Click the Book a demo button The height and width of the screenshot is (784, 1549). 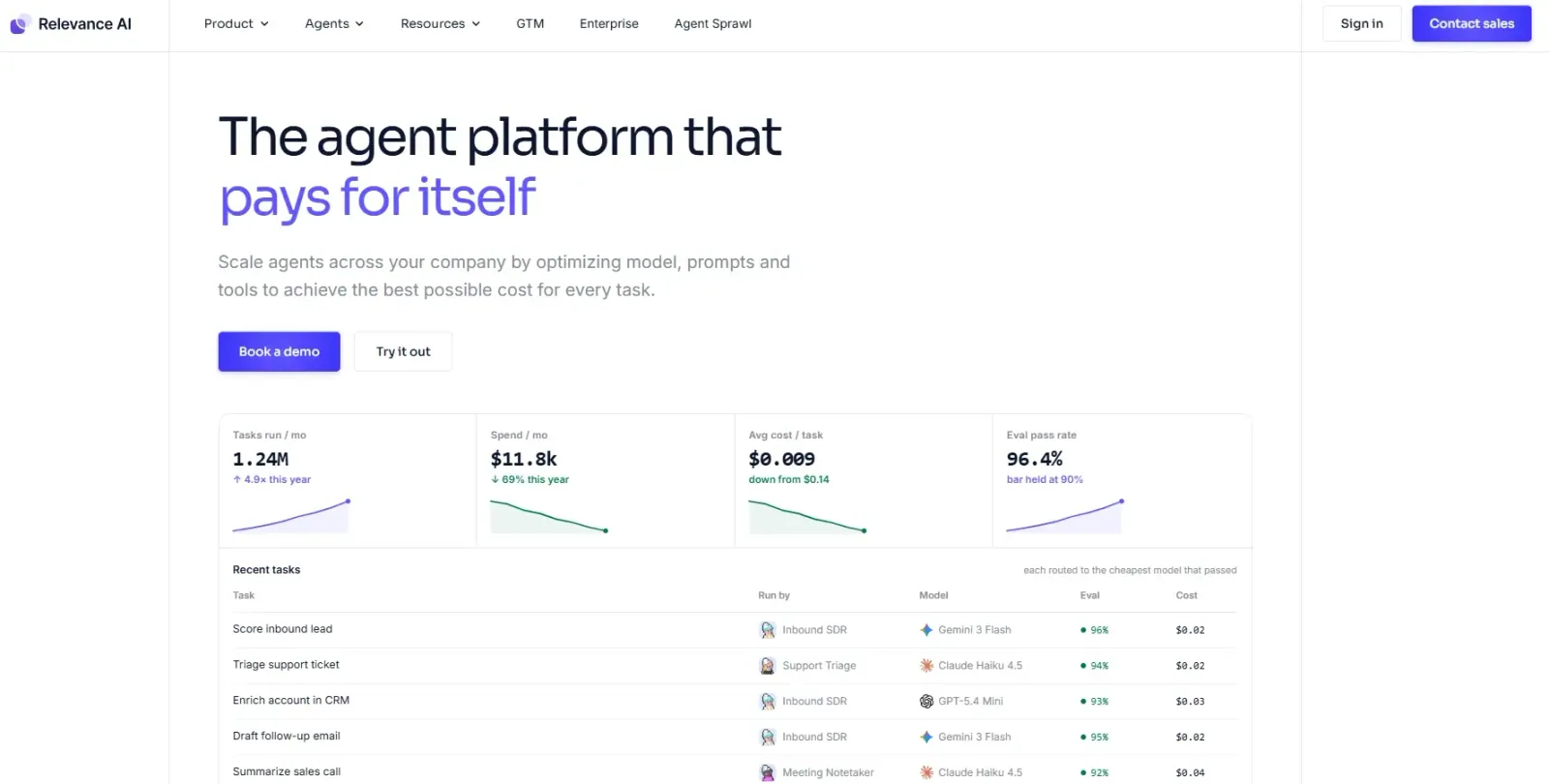click(x=279, y=351)
